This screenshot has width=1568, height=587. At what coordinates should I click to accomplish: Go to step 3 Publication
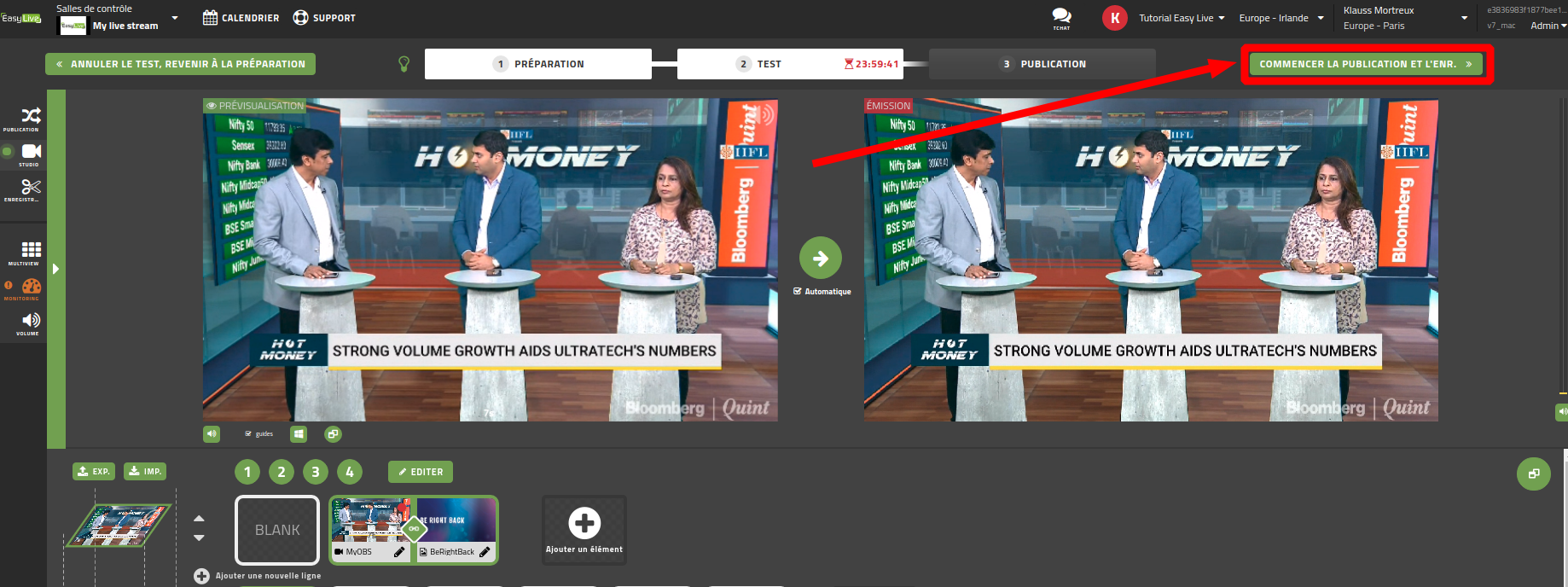(1042, 64)
